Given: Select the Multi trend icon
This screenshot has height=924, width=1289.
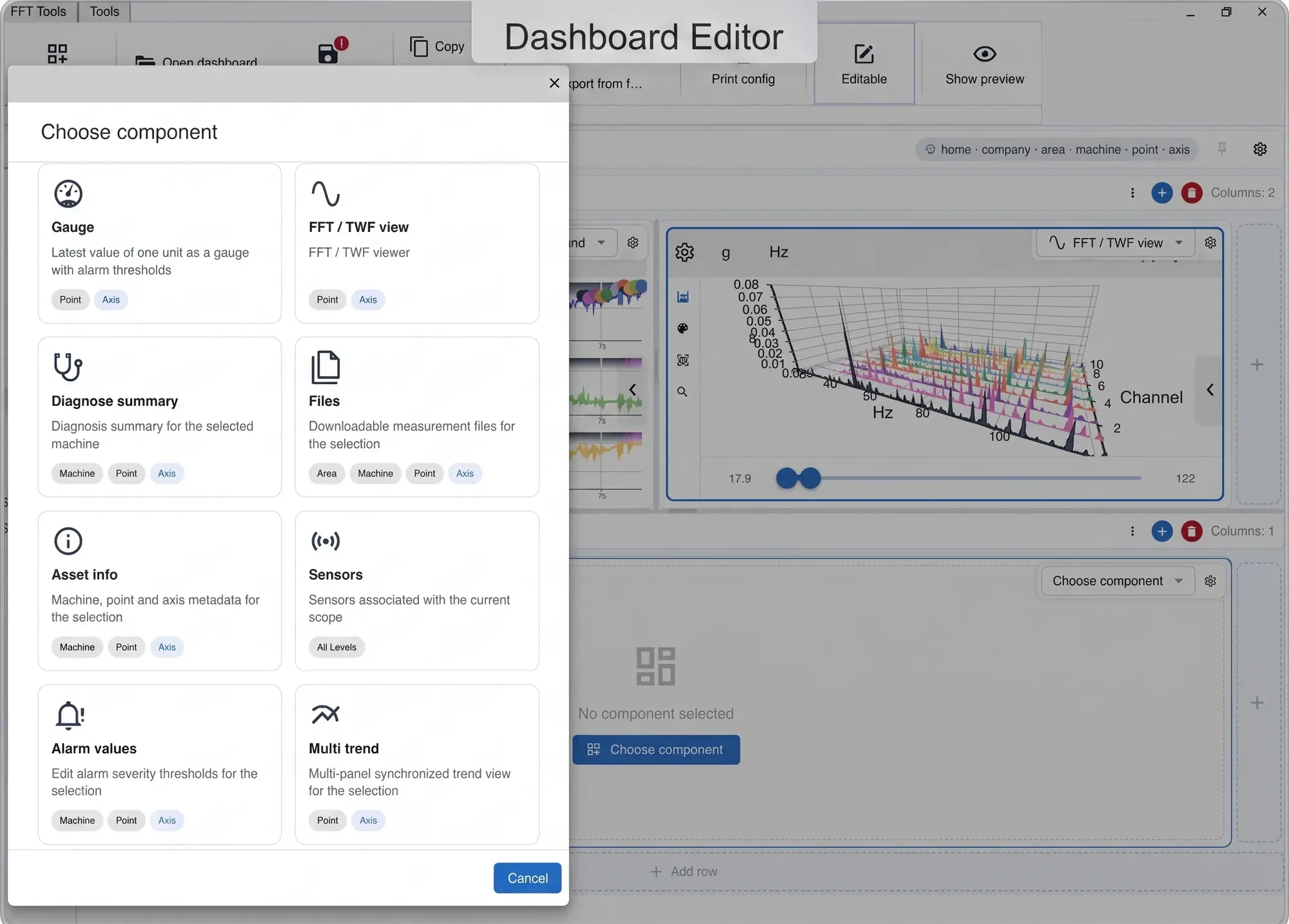Looking at the screenshot, I should tap(325, 714).
